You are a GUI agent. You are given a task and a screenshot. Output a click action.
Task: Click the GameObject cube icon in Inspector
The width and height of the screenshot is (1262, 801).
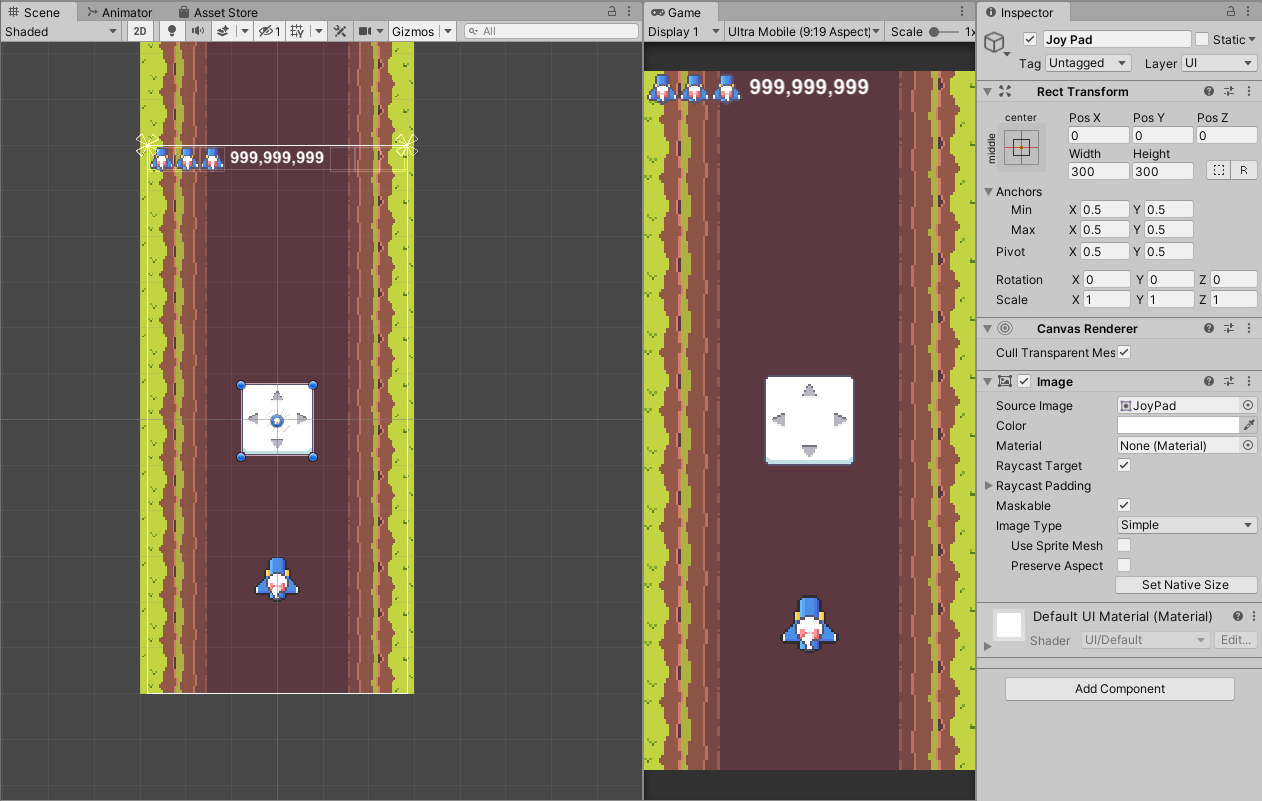tap(994, 42)
